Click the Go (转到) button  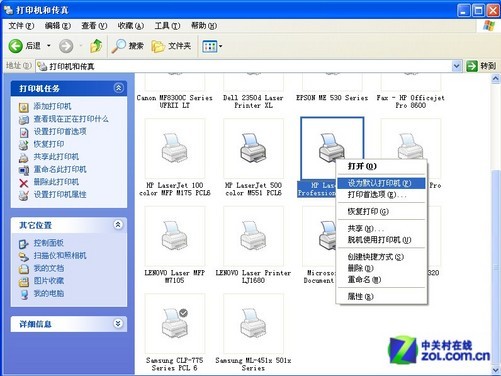(481, 66)
